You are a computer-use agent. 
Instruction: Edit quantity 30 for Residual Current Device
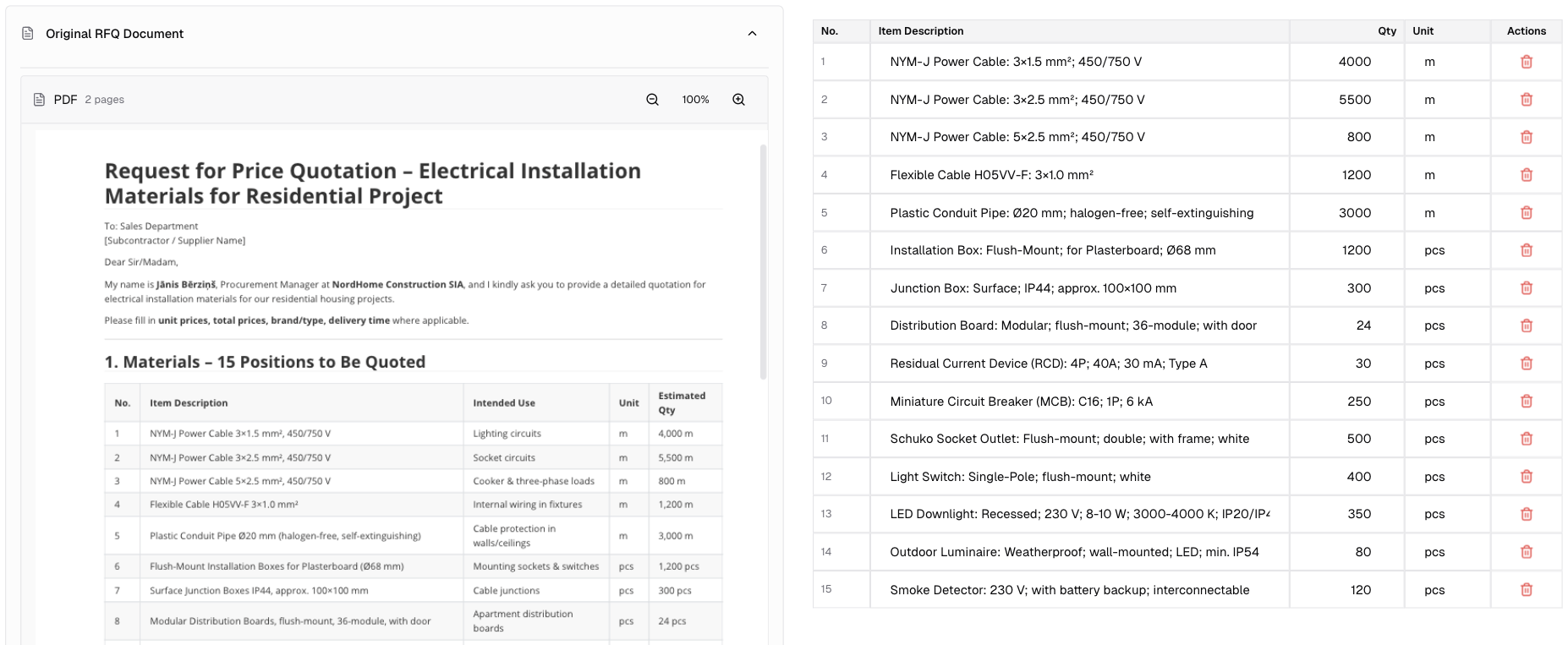pyautogui.click(x=1346, y=363)
